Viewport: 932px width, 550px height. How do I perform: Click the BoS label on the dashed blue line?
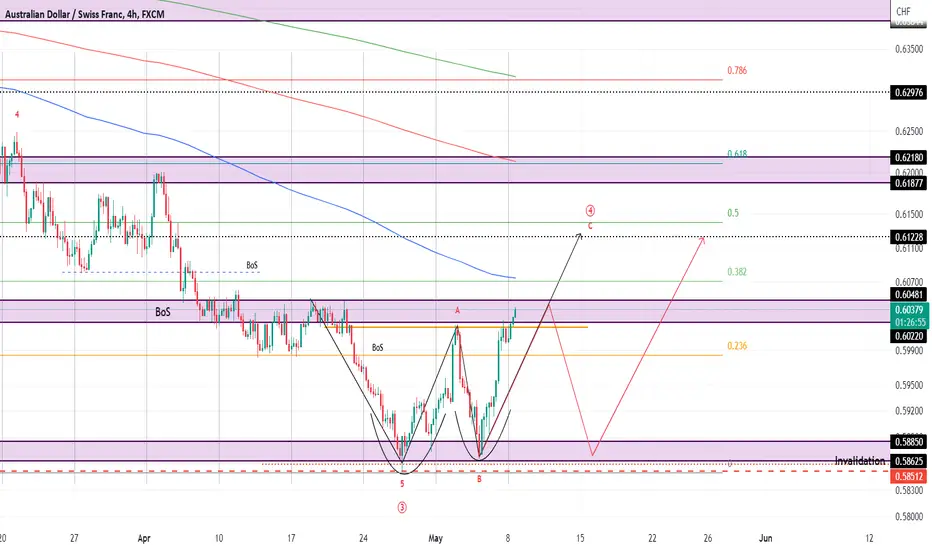pos(252,265)
